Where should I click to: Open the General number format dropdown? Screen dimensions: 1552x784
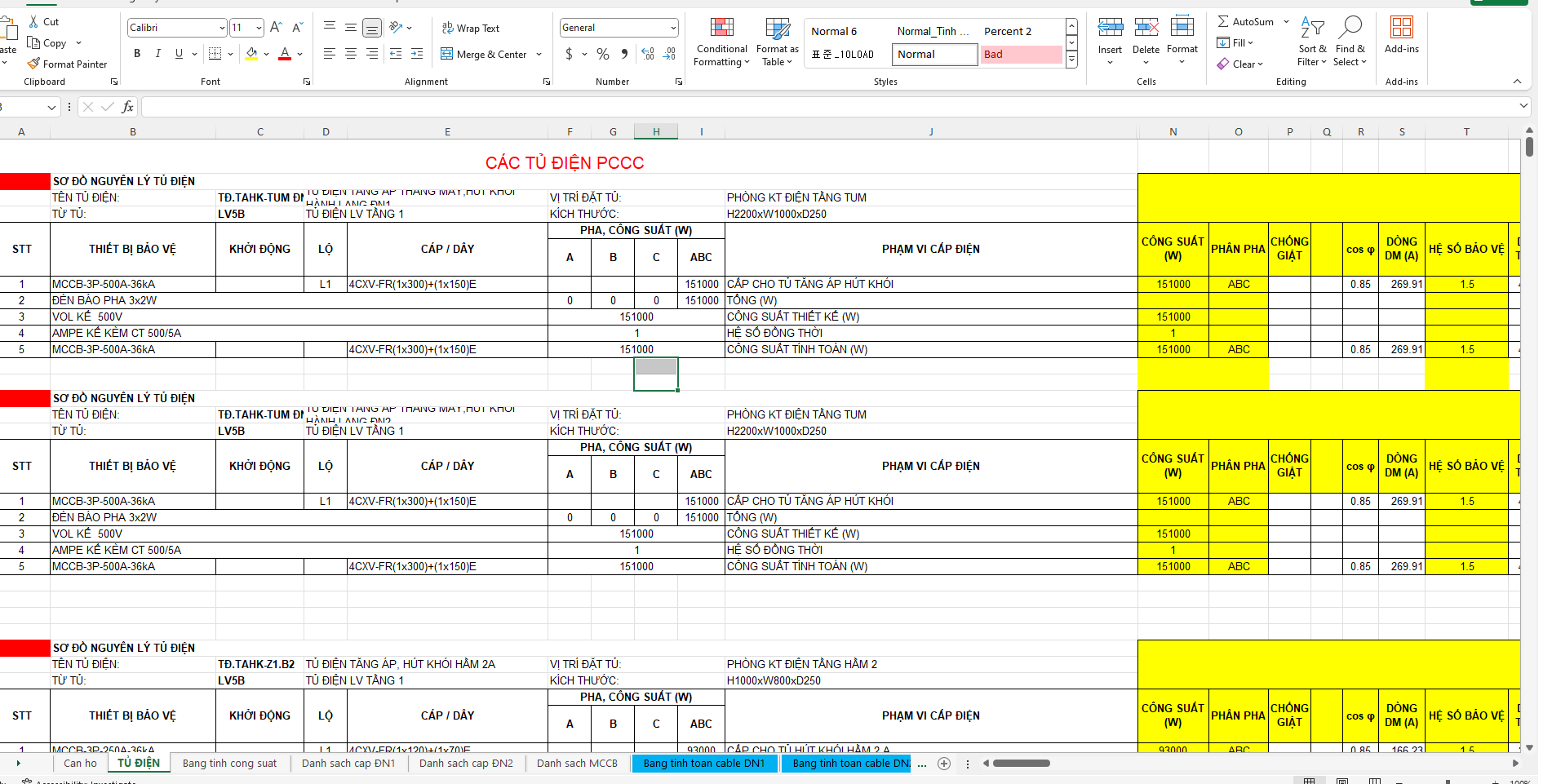(673, 28)
